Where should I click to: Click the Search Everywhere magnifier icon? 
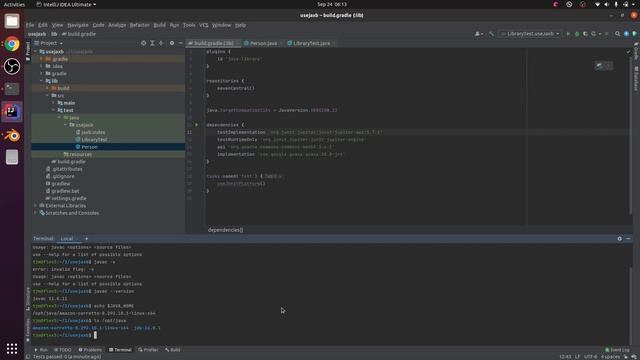point(618,34)
